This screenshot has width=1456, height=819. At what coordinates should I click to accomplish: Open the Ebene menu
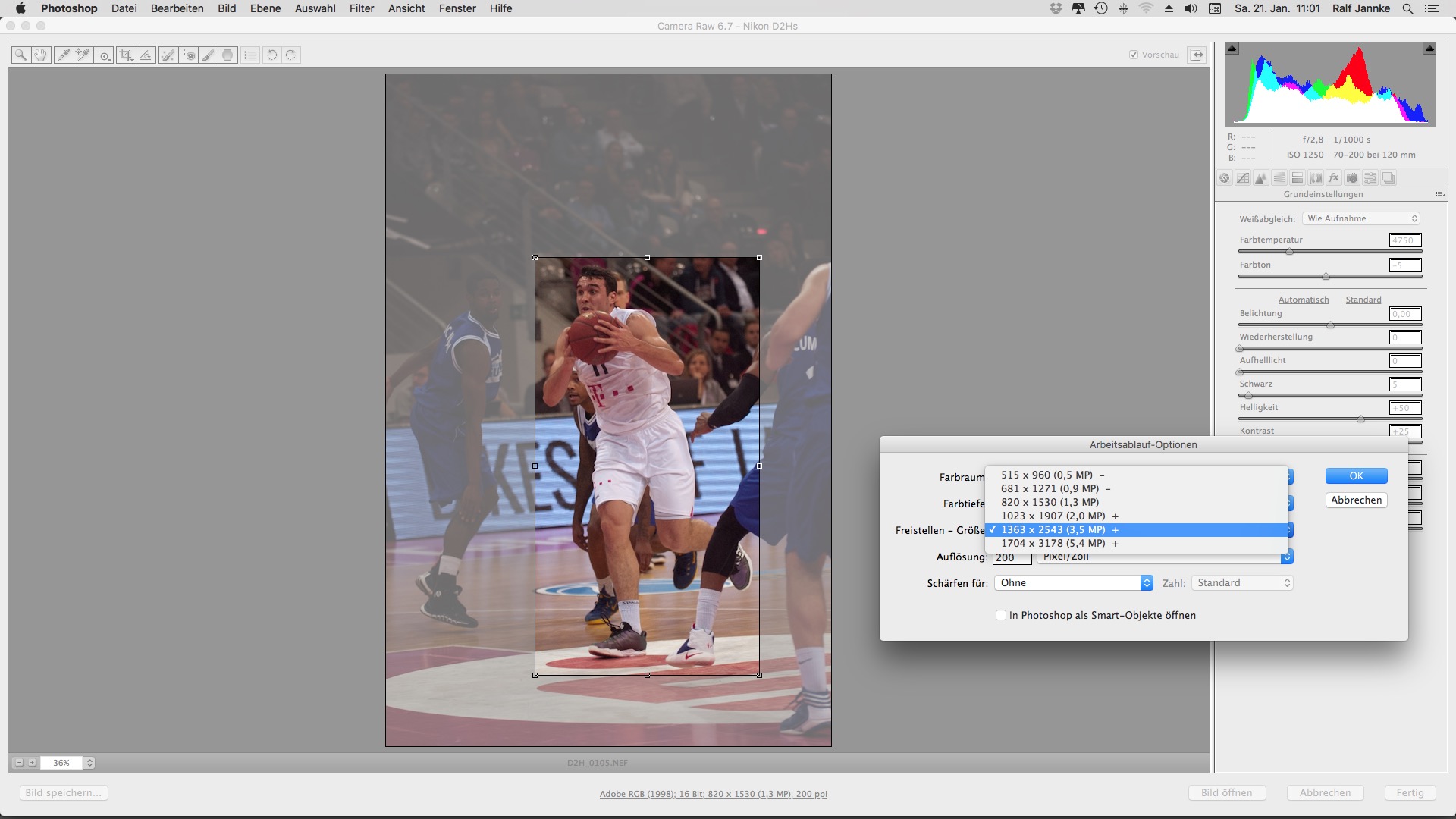pyautogui.click(x=265, y=8)
